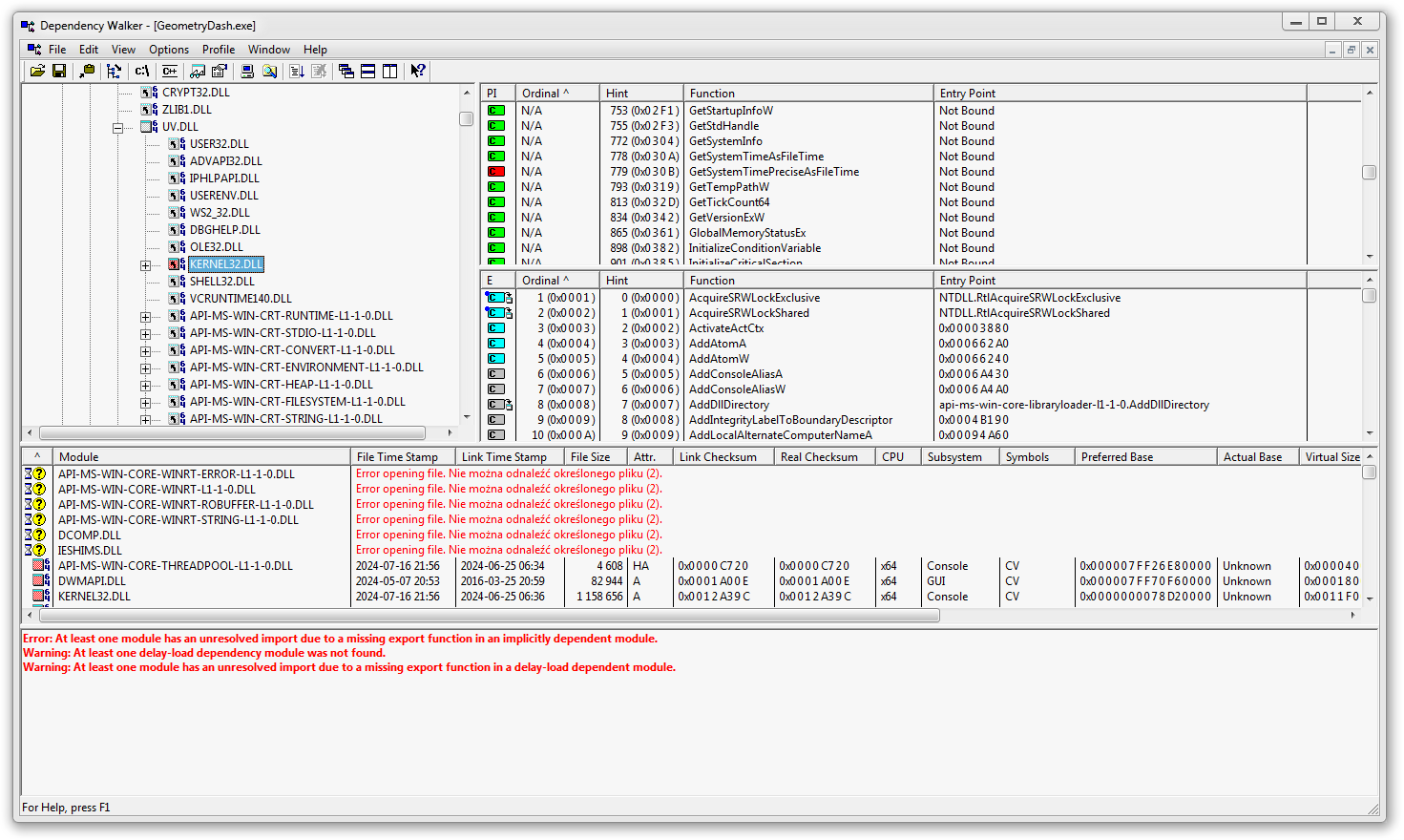This screenshot has width=1404, height=840.
Task: Click the module icon beside CRYPT32.DLL in tree
Action: pyautogui.click(x=149, y=93)
